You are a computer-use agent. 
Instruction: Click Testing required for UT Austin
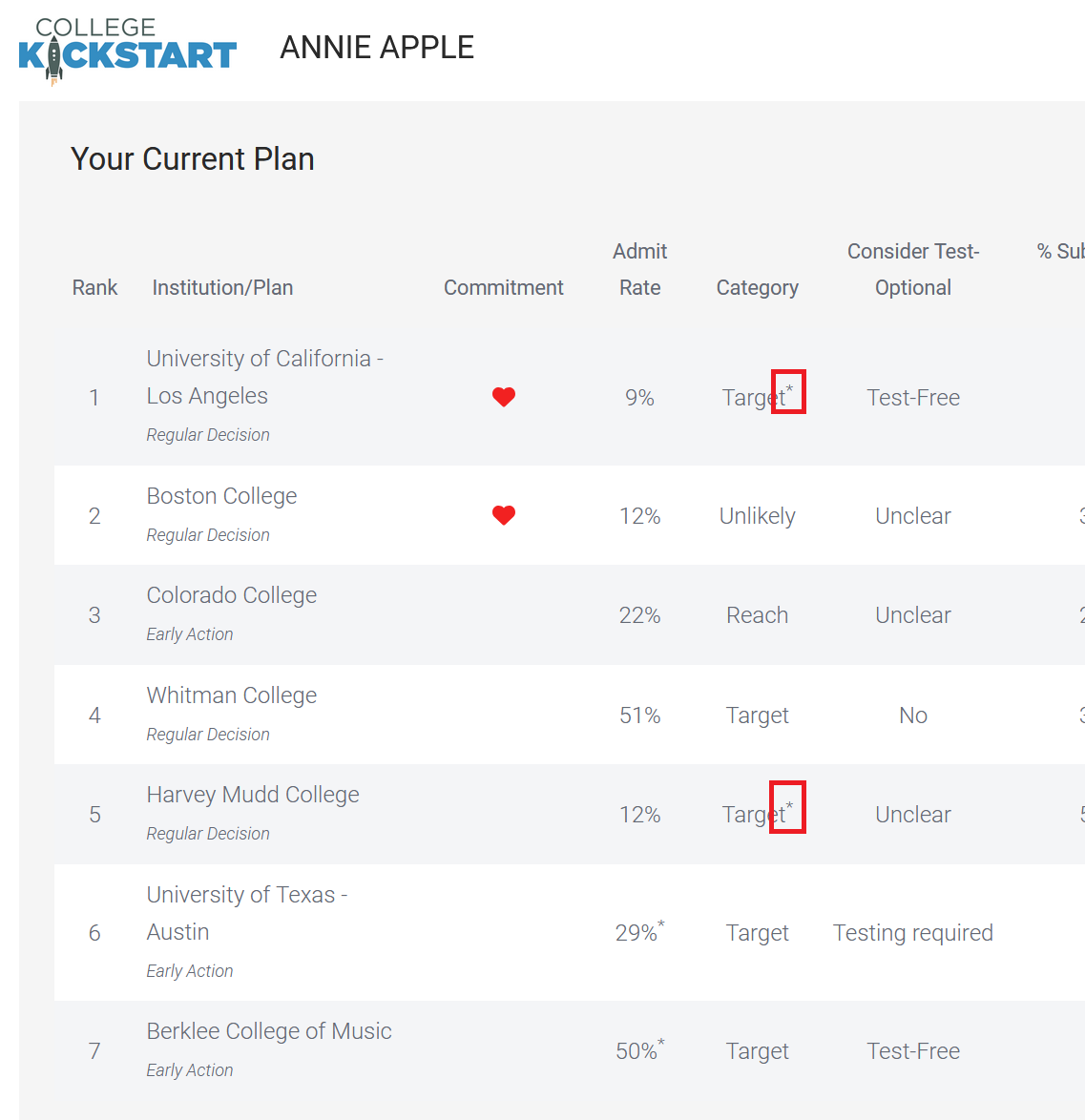913,932
